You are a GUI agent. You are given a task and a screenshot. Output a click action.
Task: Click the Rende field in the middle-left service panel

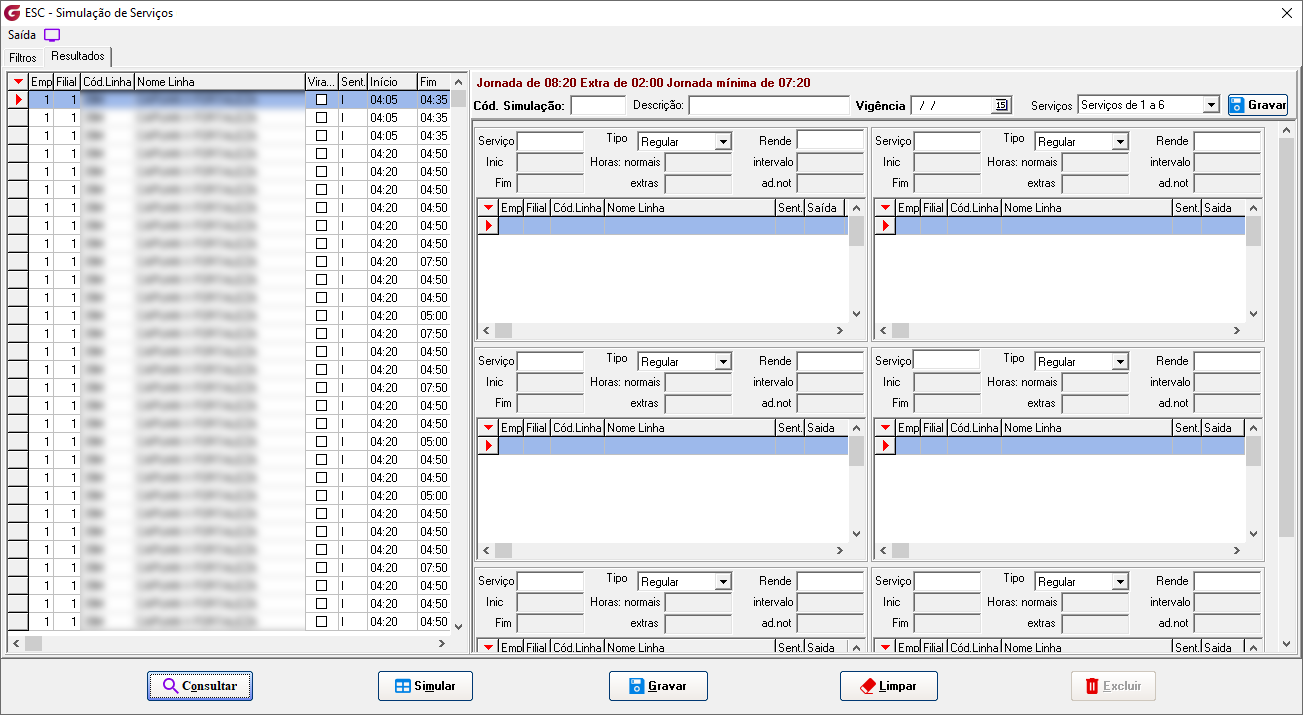point(830,361)
